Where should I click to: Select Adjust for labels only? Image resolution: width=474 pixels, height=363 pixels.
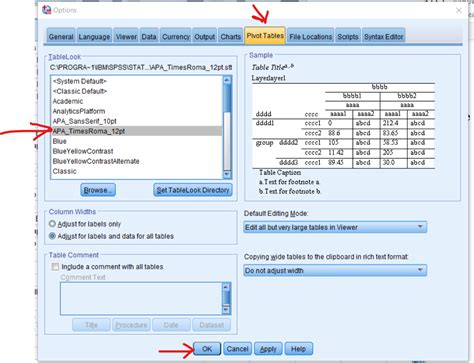coord(52,224)
